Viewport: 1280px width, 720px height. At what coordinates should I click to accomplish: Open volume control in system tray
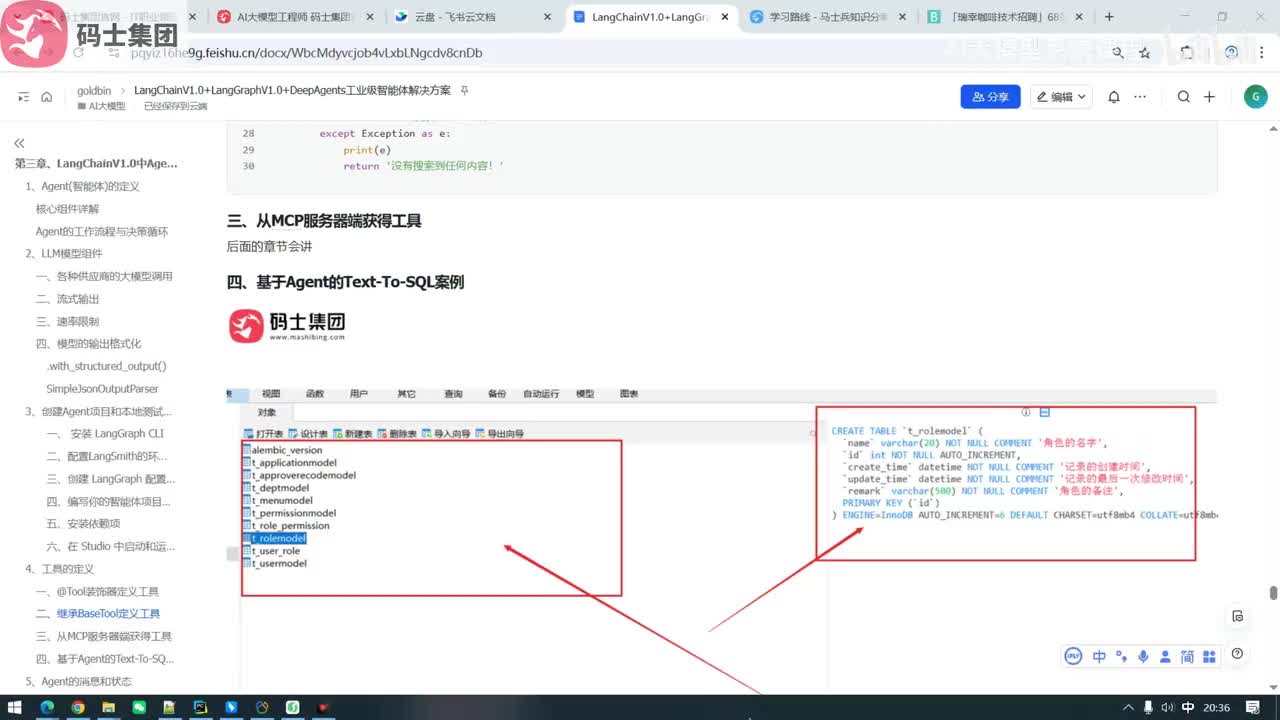pos(1166,707)
